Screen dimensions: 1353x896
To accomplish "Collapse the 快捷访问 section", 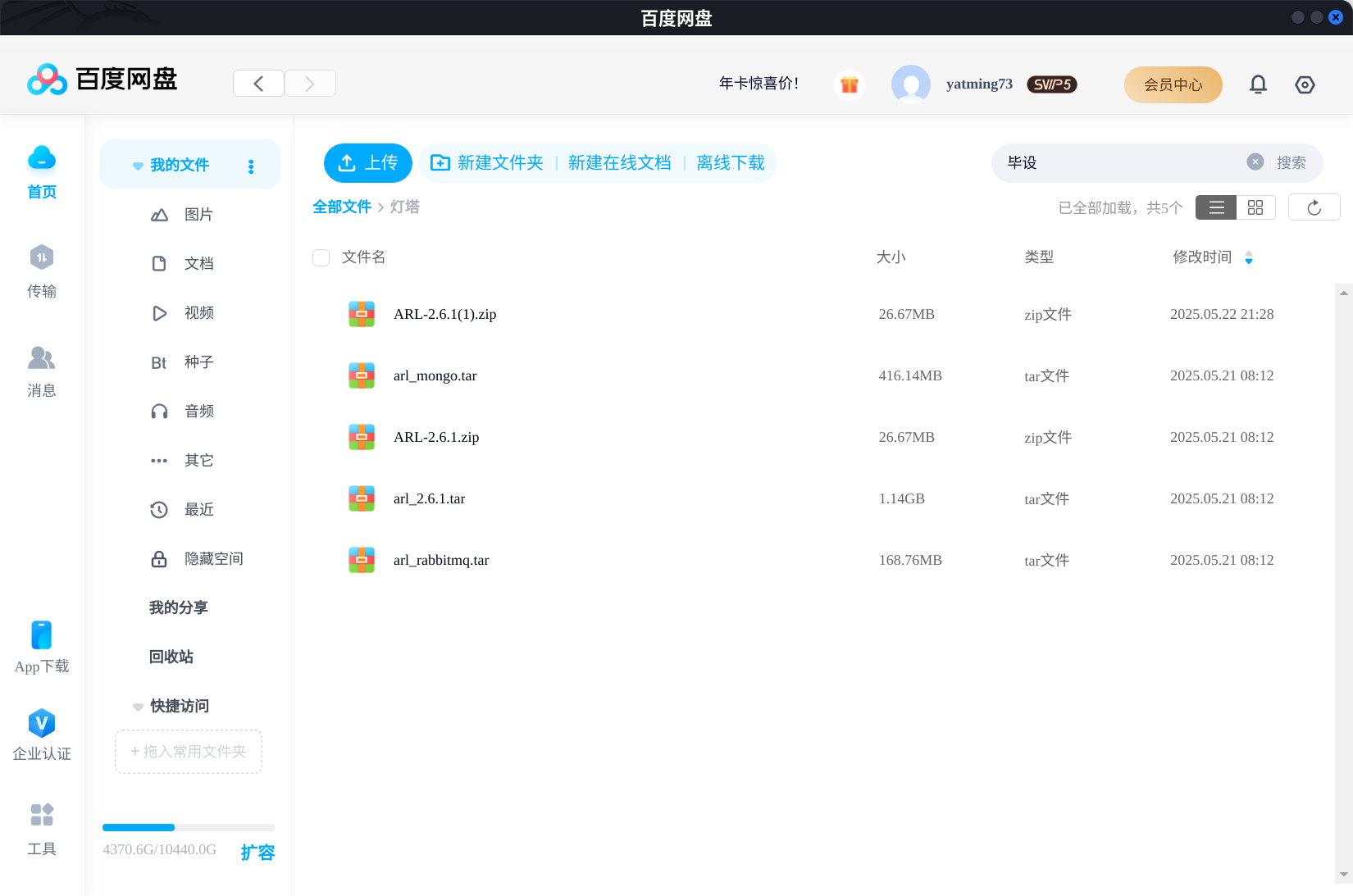I will point(138,707).
